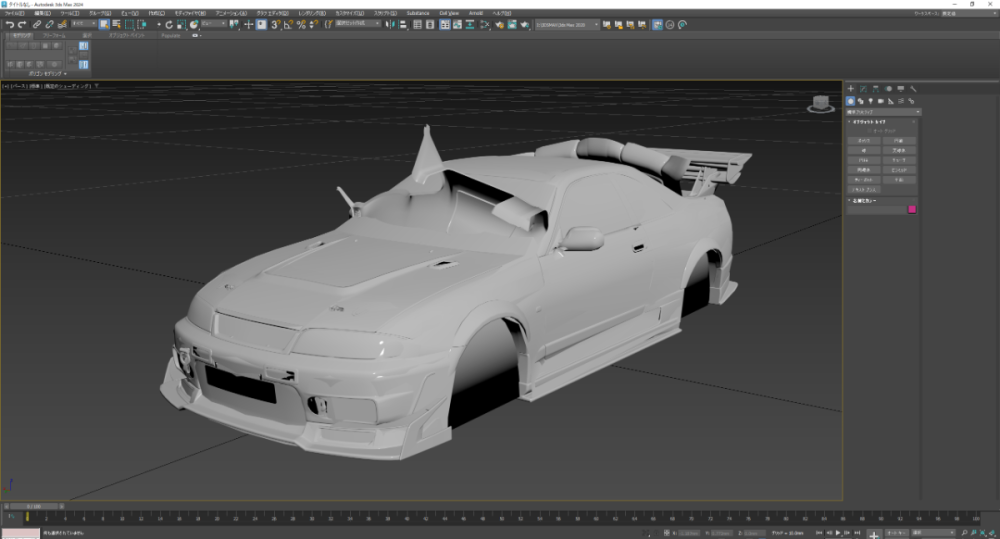The image size is (1000, 539).
Task: Click the ViewCube in viewport corner
Action: click(820, 103)
